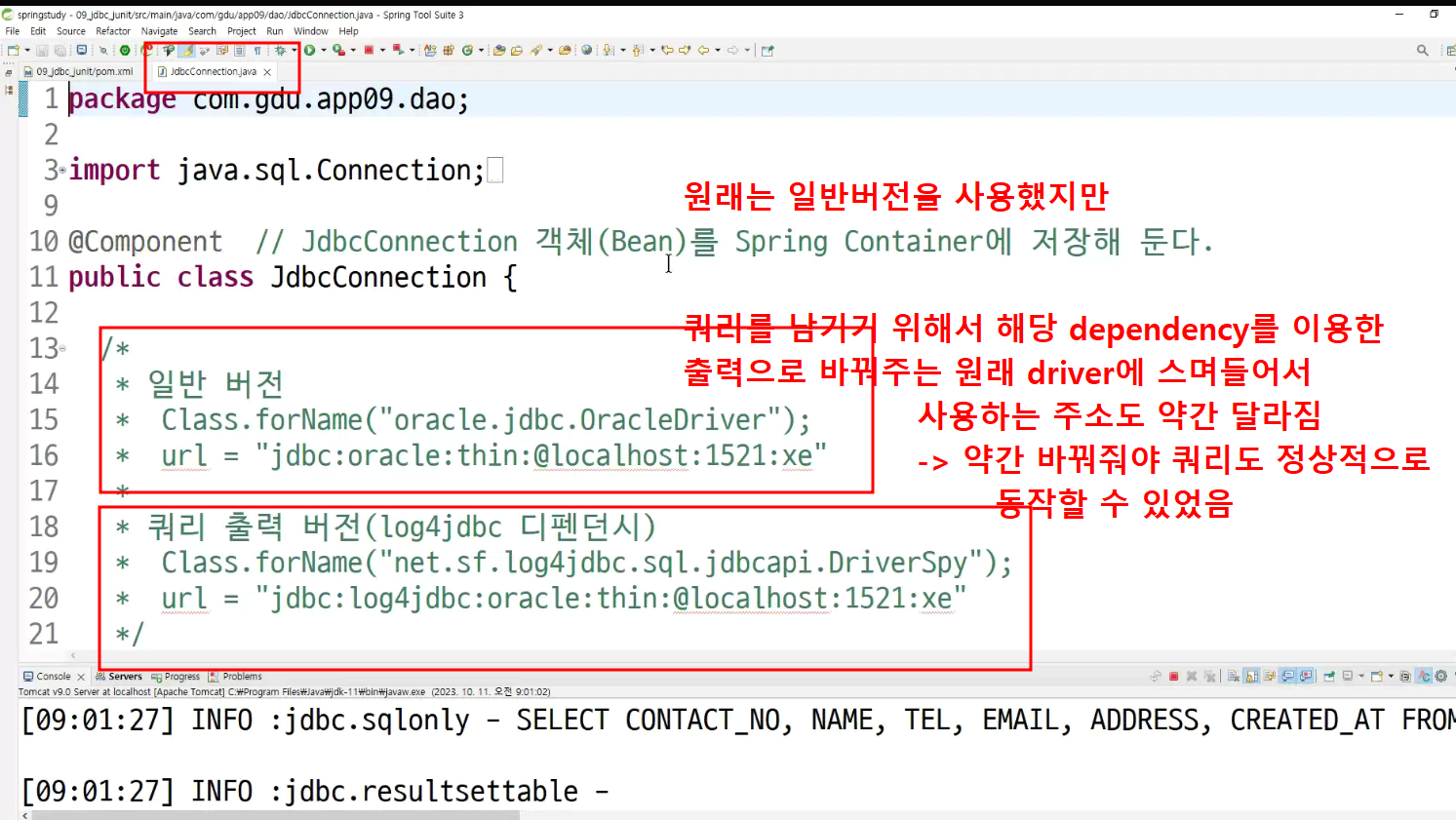Open the Source menu
1456x820 pixels.
tap(71, 31)
